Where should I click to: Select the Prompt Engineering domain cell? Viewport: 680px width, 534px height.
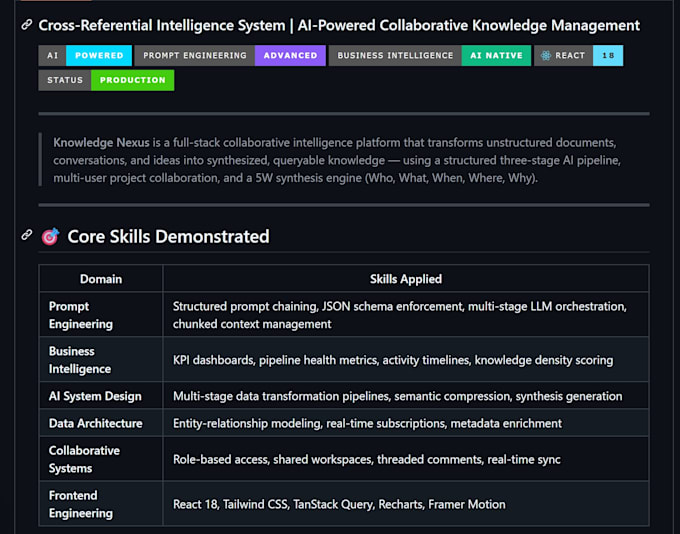click(101, 315)
